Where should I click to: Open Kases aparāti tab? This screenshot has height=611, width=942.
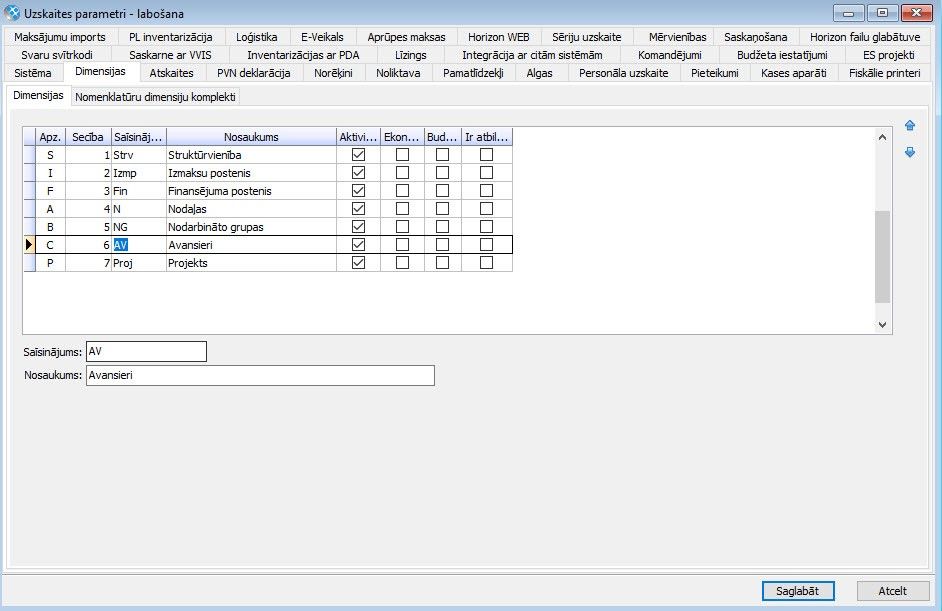pyautogui.click(x=793, y=73)
